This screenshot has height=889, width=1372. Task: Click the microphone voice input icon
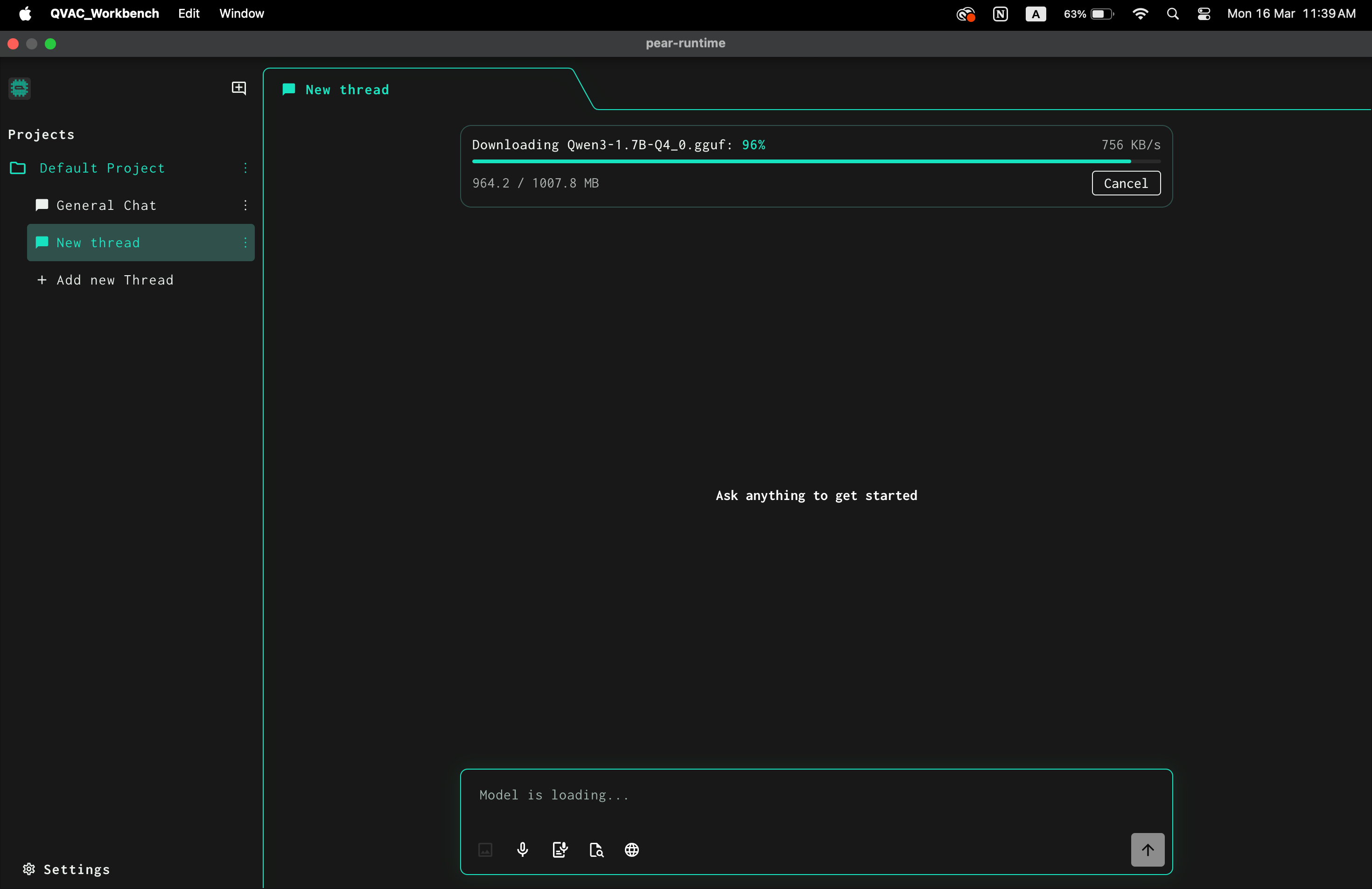pos(522,849)
